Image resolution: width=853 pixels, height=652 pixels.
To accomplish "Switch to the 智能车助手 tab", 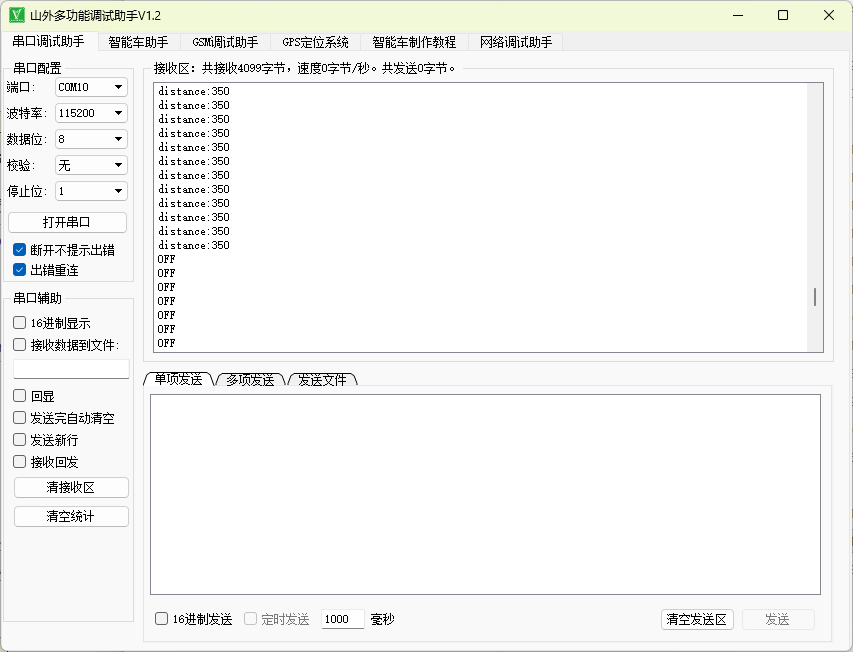I will coord(138,42).
